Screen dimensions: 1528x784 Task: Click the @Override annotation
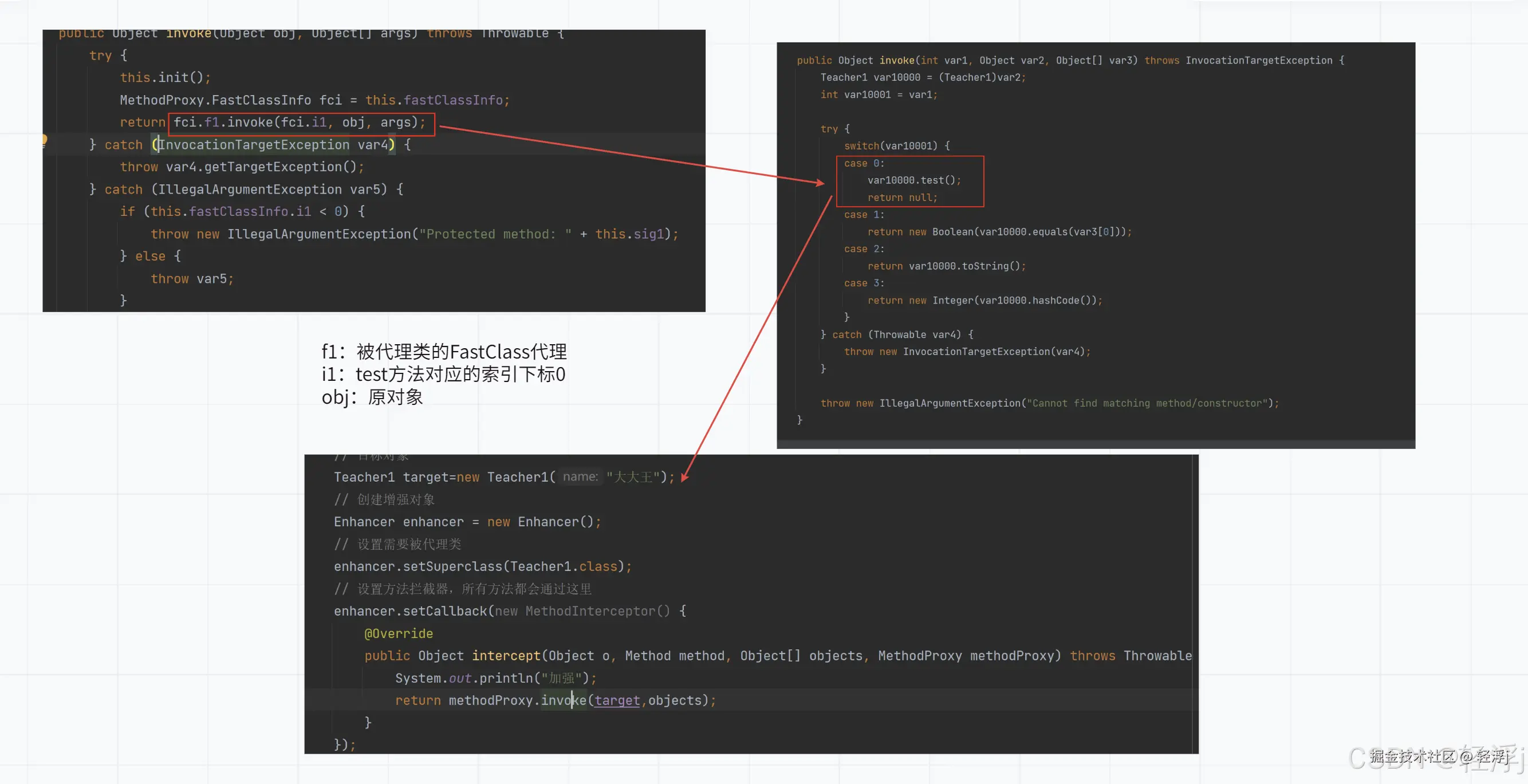click(398, 633)
